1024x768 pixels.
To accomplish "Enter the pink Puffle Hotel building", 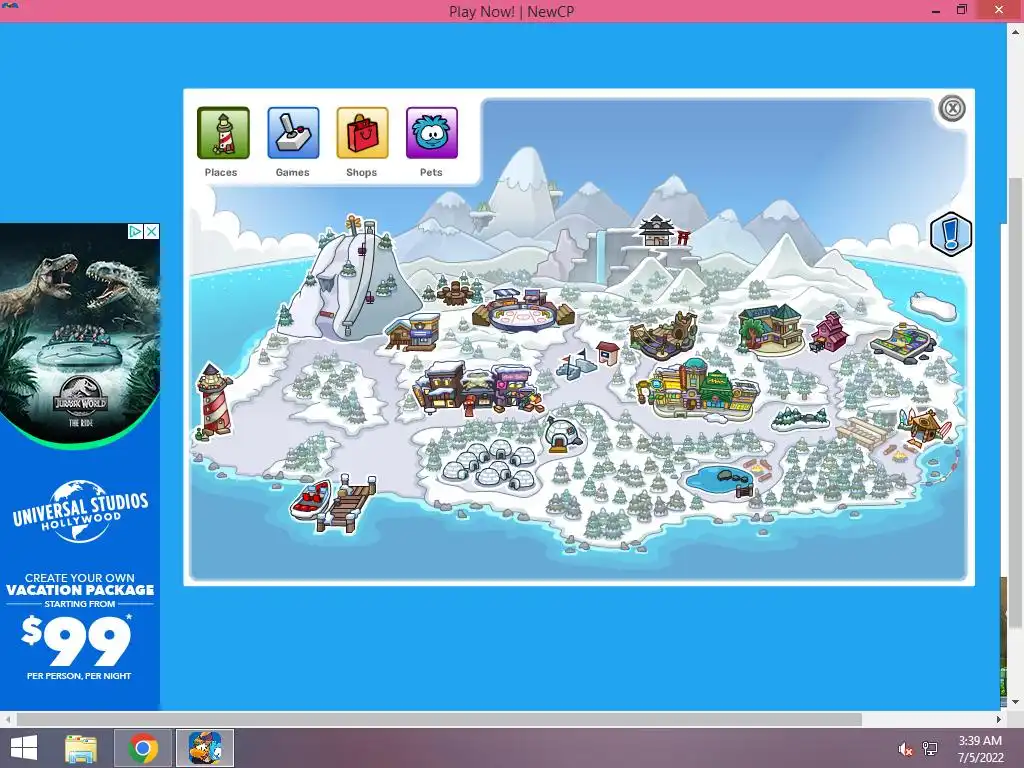I will click(829, 331).
